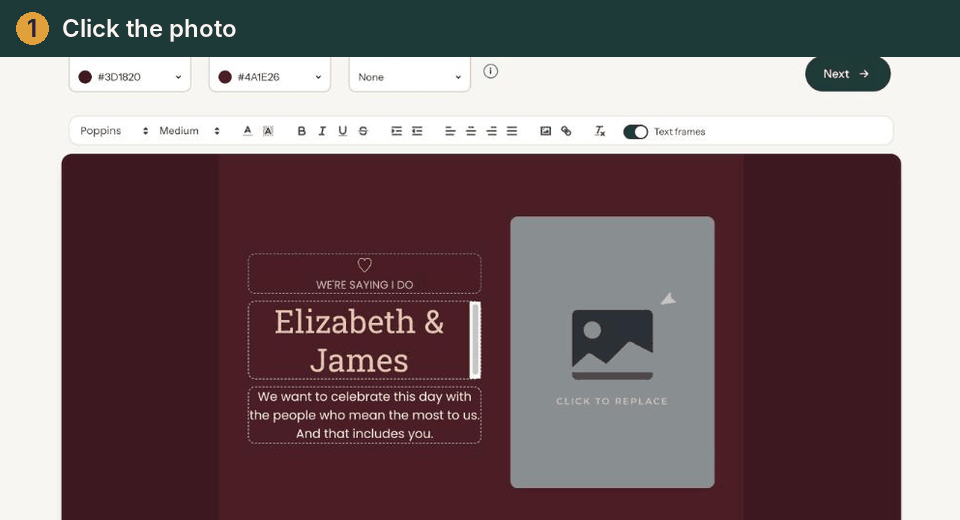960x520 pixels.
Task: Click the 'We want to celebrate' paragraph
Action: [x=364, y=415]
